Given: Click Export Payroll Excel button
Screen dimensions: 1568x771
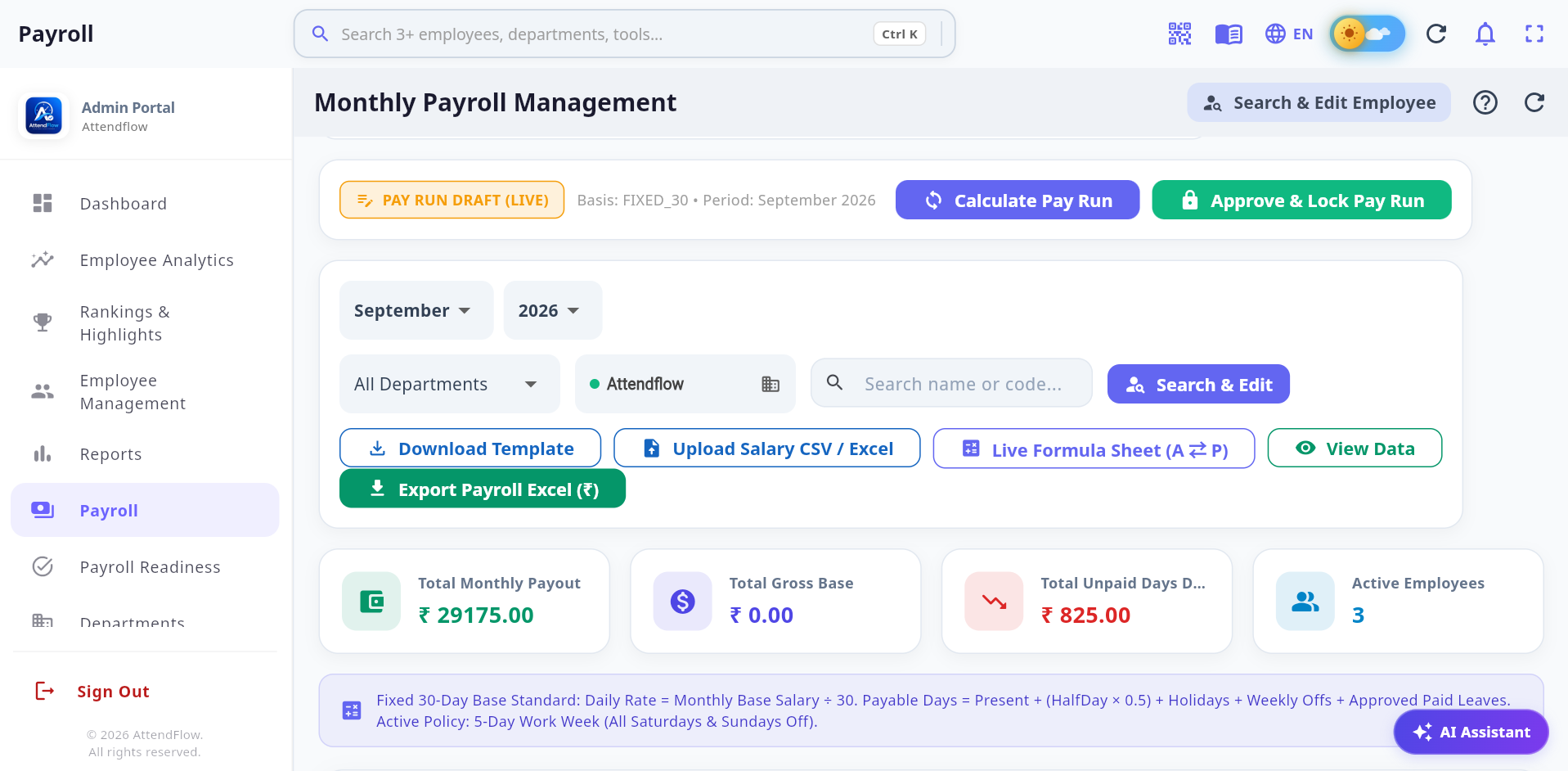Looking at the screenshot, I should pos(483,489).
